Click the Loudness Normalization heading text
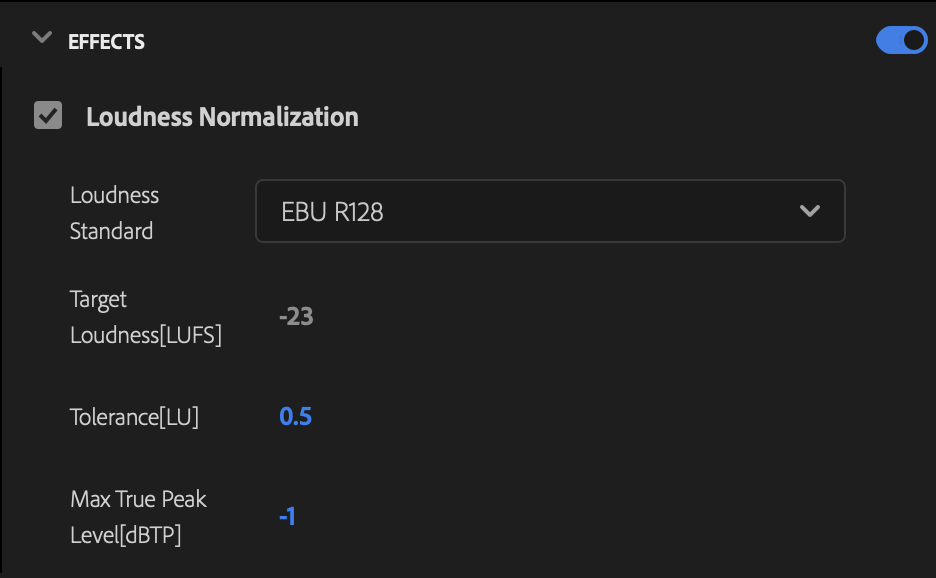 222,116
